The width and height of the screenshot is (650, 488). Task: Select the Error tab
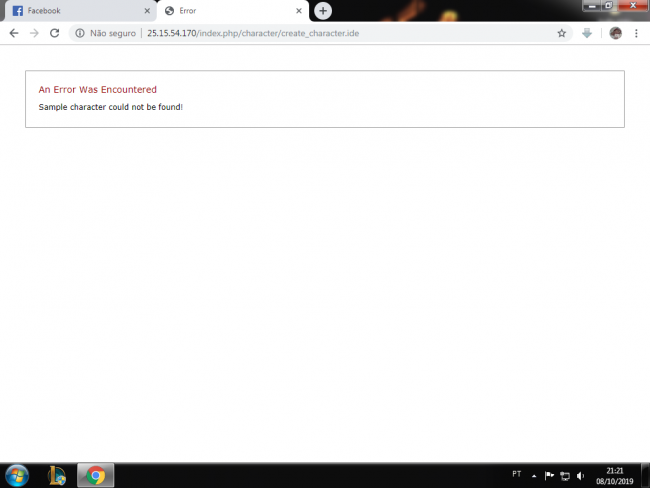pyautogui.click(x=225, y=11)
